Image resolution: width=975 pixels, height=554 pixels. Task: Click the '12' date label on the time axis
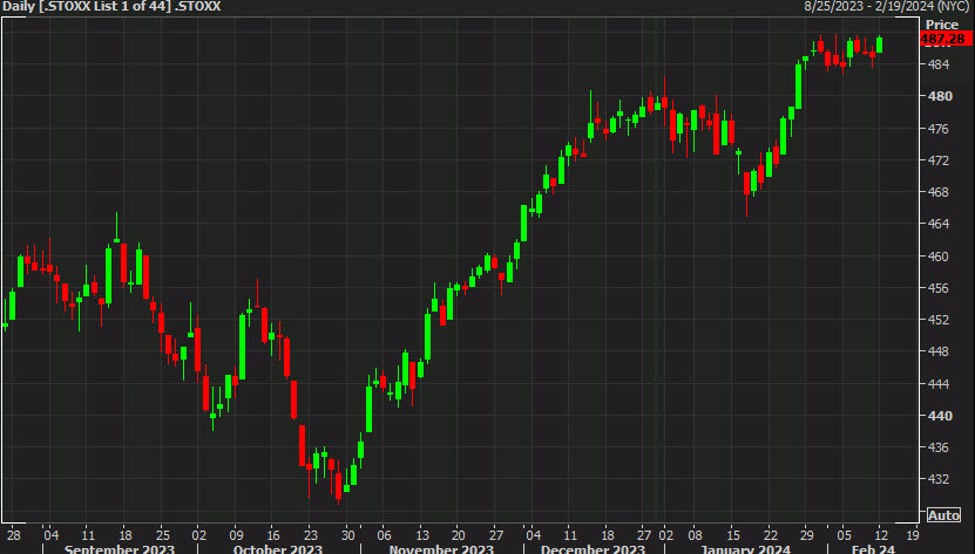click(880, 535)
